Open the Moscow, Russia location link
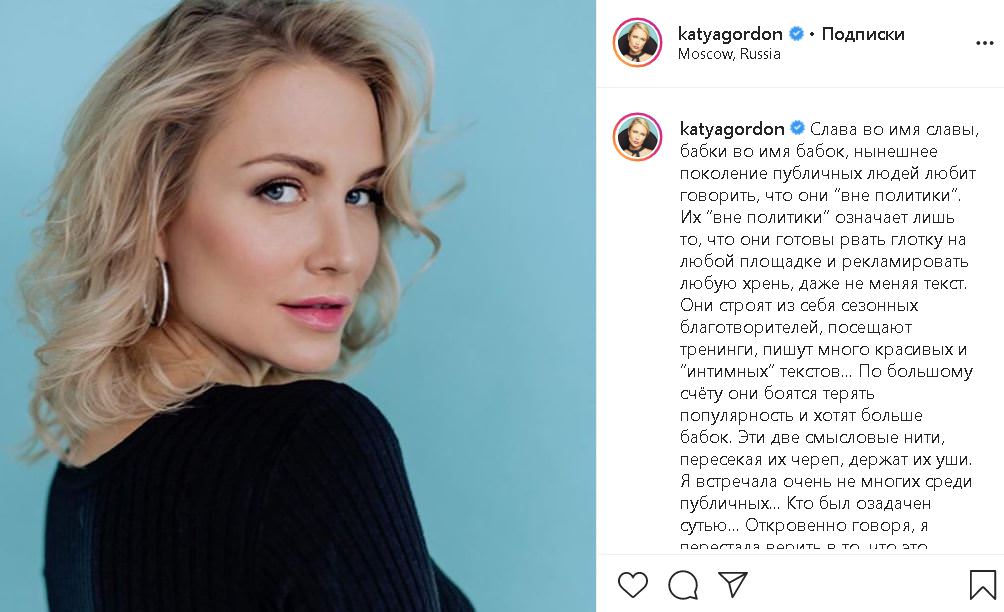This screenshot has height=612, width=1004. (729, 54)
